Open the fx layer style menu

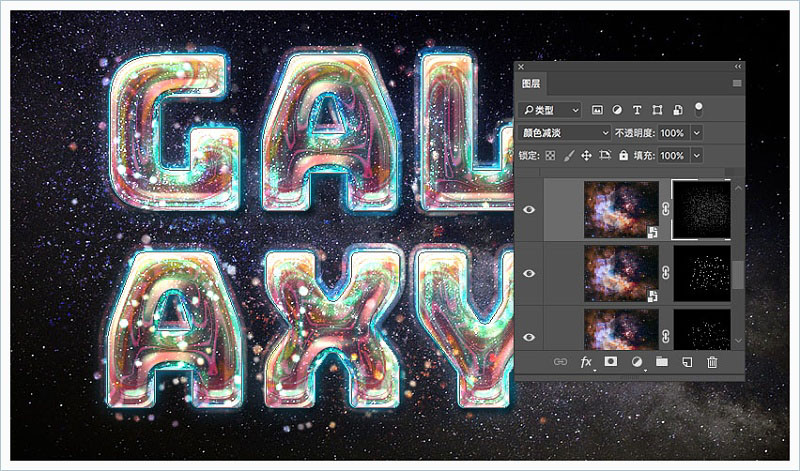pyautogui.click(x=586, y=362)
